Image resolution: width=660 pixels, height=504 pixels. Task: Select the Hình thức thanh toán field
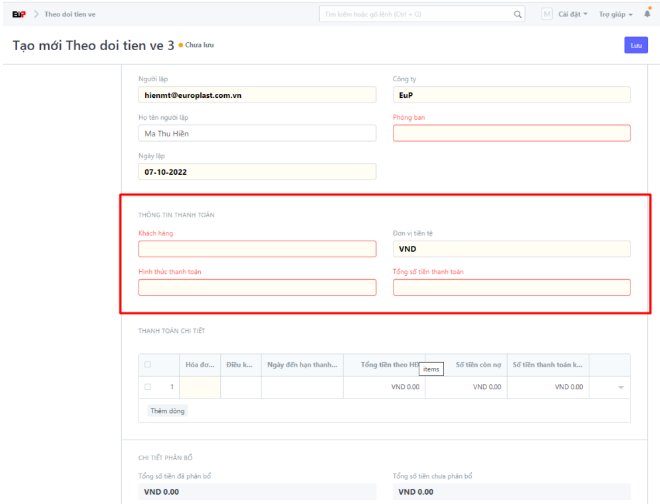257,288
